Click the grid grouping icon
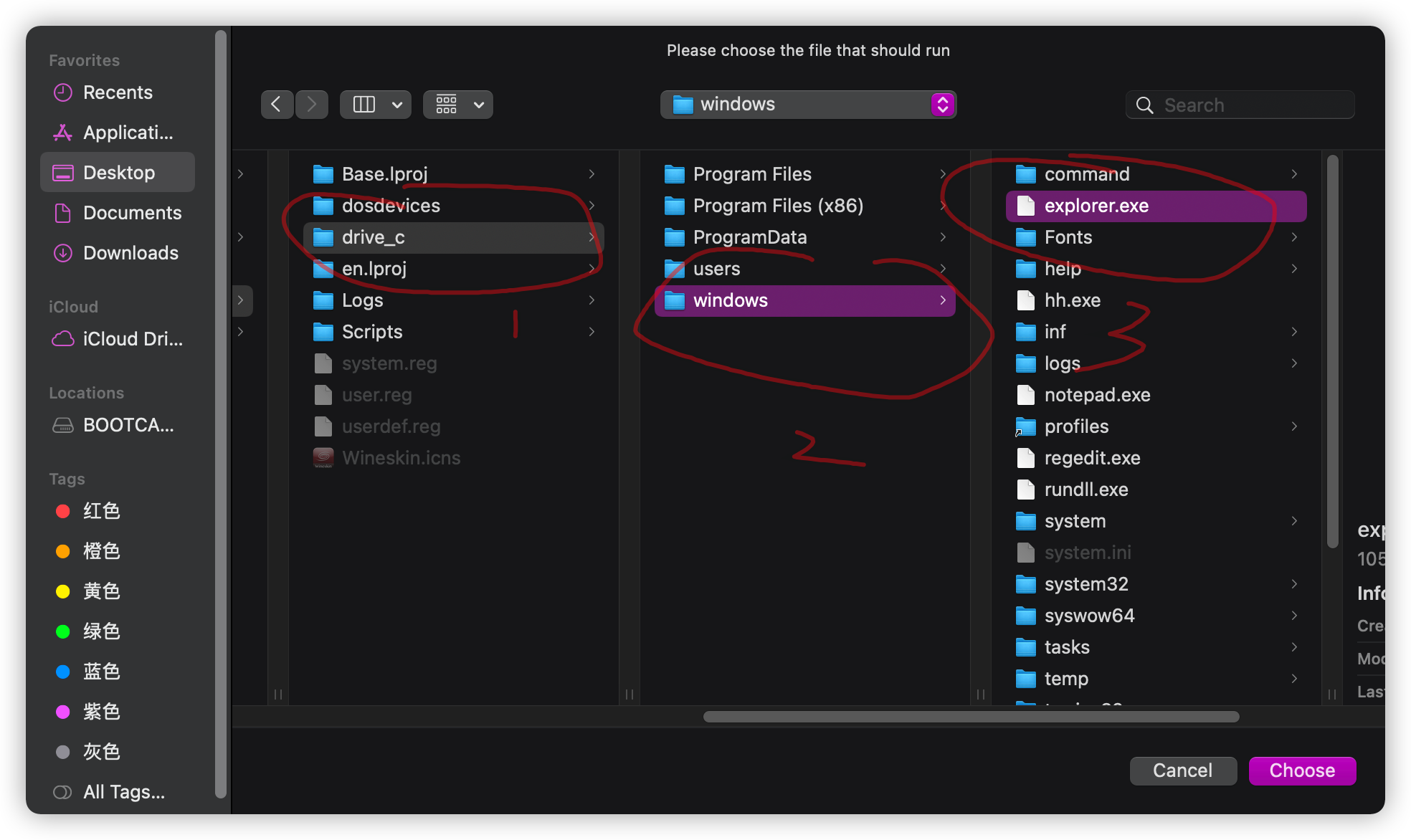The width and height of the screenshot is (1411, 840). (x=447, y=105)
